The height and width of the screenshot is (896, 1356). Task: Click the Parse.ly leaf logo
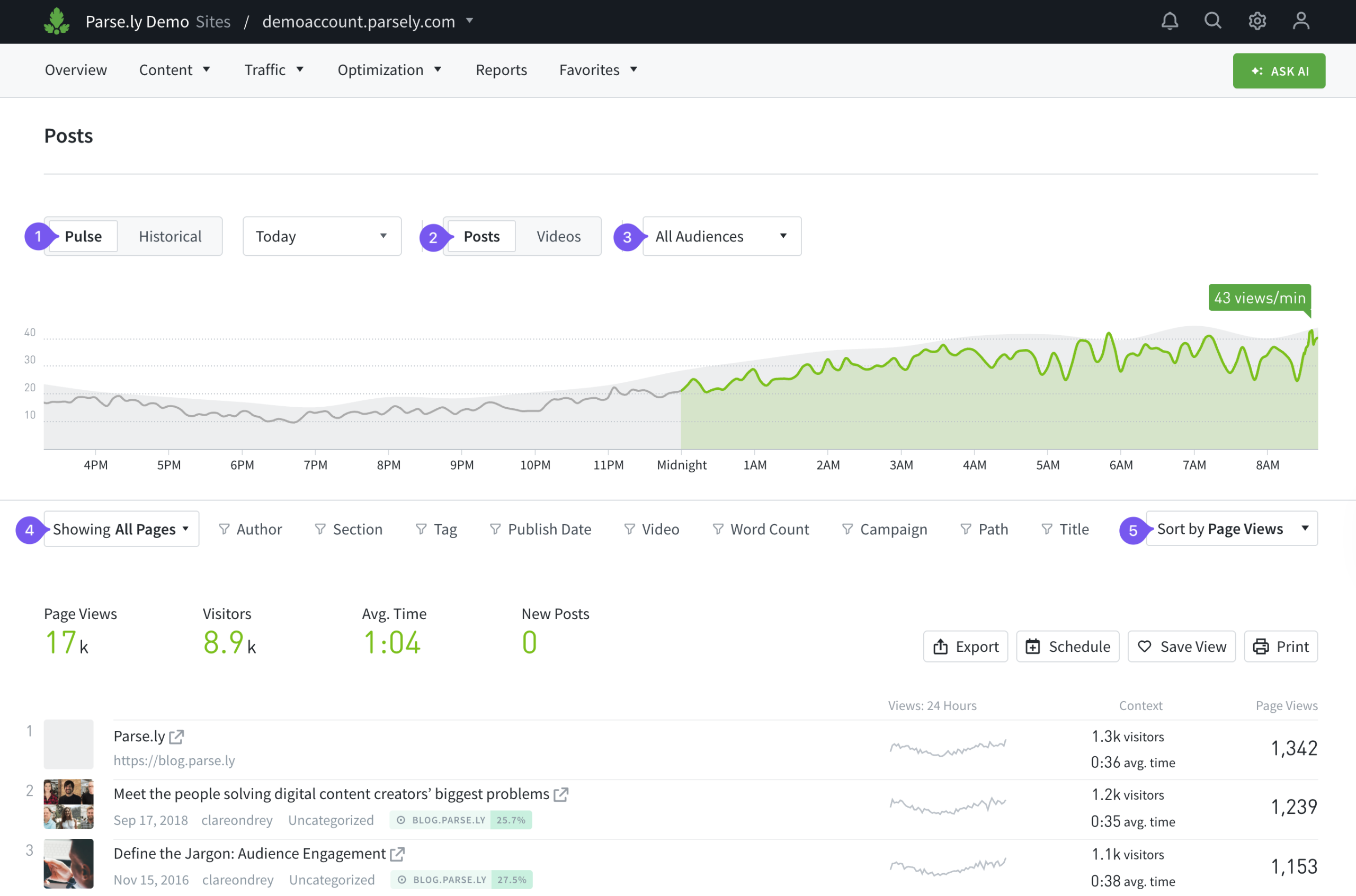pyautogui.click(x=57, y=21)
